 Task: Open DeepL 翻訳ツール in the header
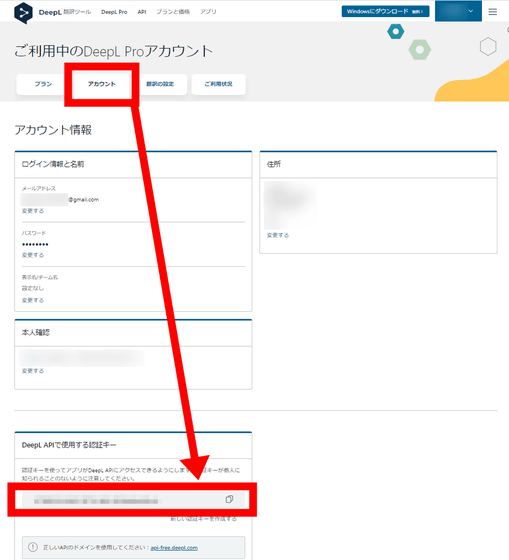tap(65, 12)
